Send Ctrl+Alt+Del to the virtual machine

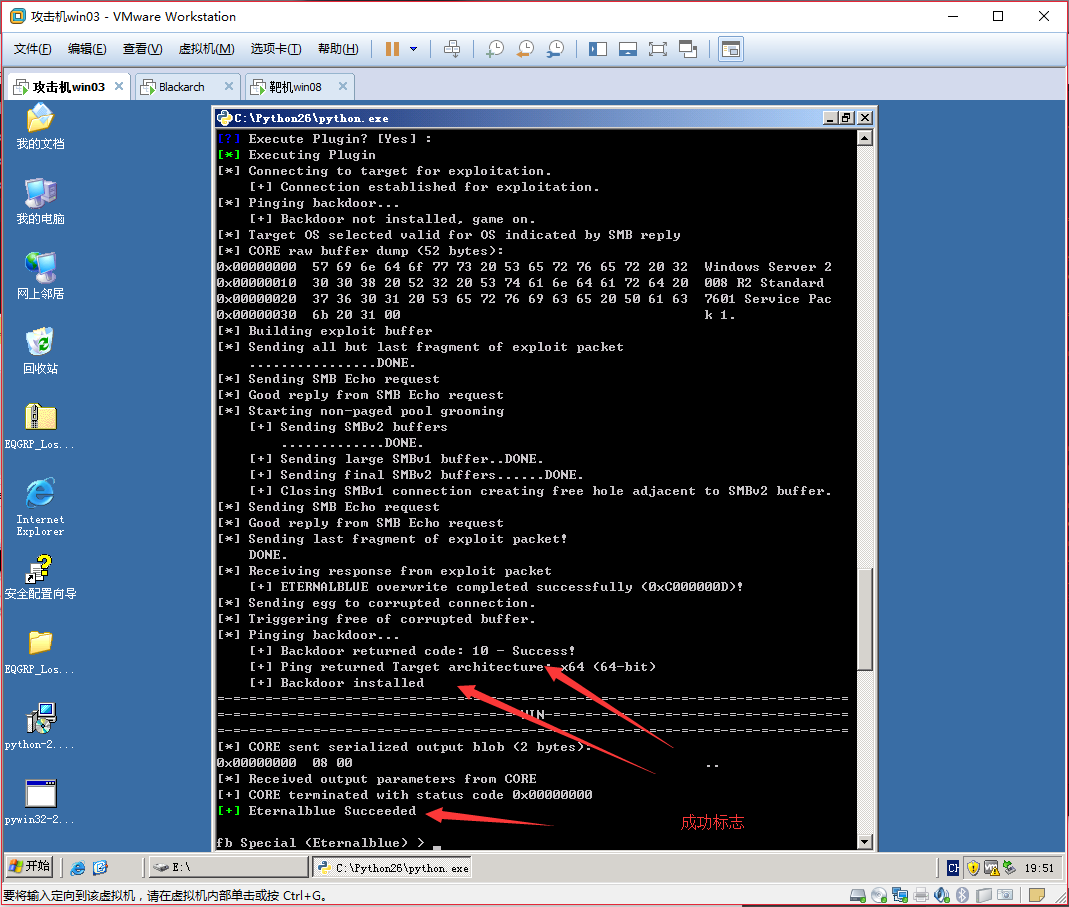[x=452, y=49]
